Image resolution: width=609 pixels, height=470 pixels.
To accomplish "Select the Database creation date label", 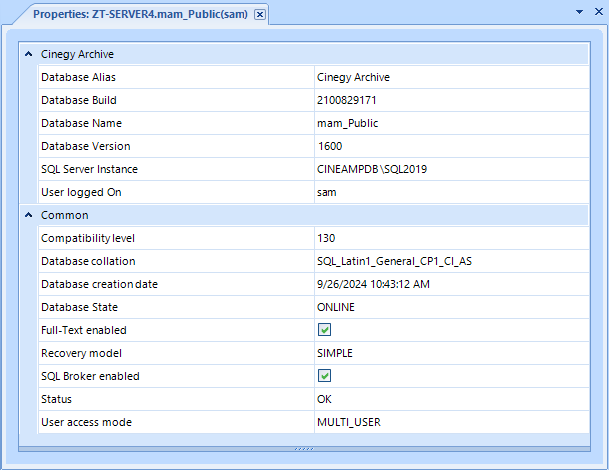I will [x=99, y=284].
